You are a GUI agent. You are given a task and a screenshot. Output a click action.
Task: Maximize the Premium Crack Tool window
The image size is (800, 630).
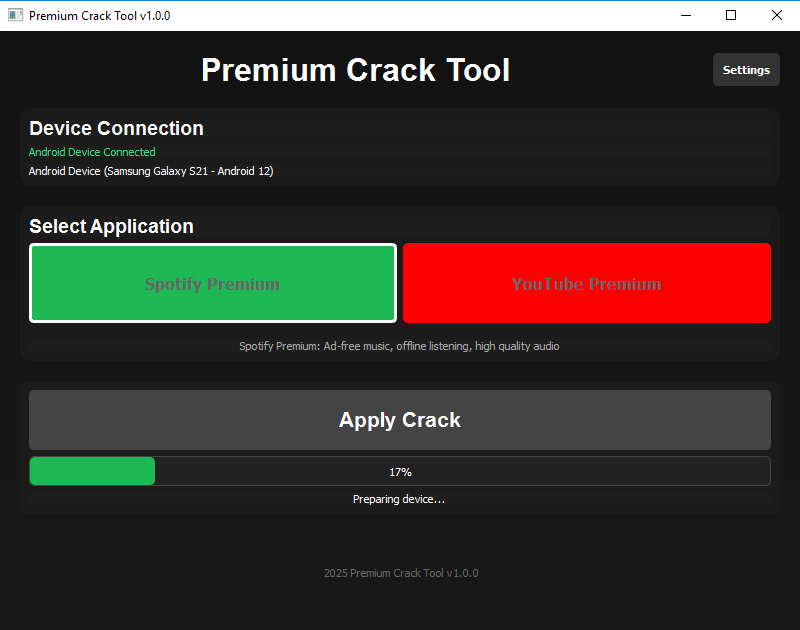731,15
